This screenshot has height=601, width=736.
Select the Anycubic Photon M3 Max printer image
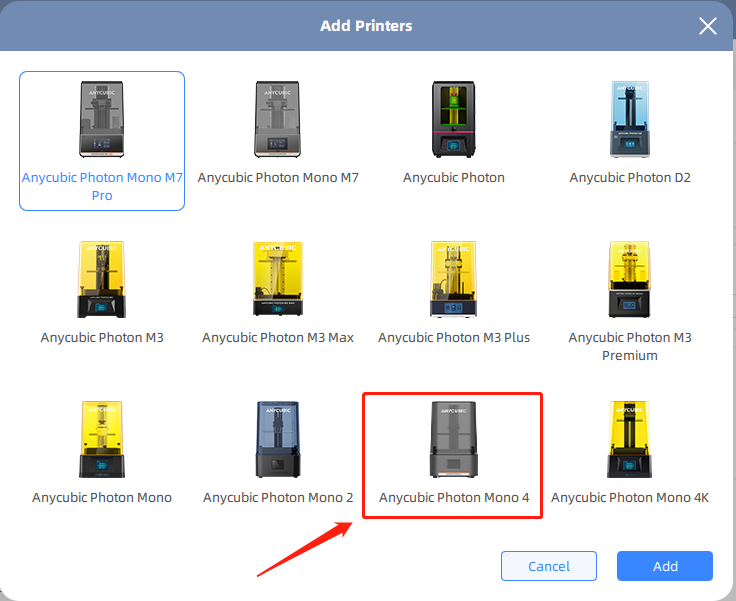pos(277,279)
